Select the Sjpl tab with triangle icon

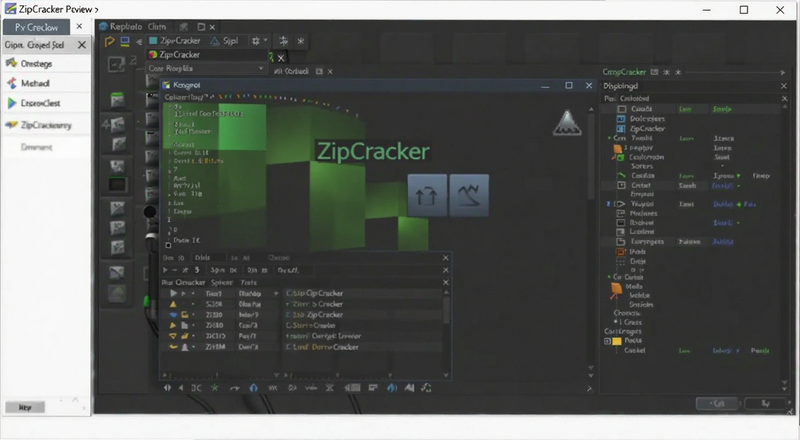pyautogui.click(x=224, y=41)
